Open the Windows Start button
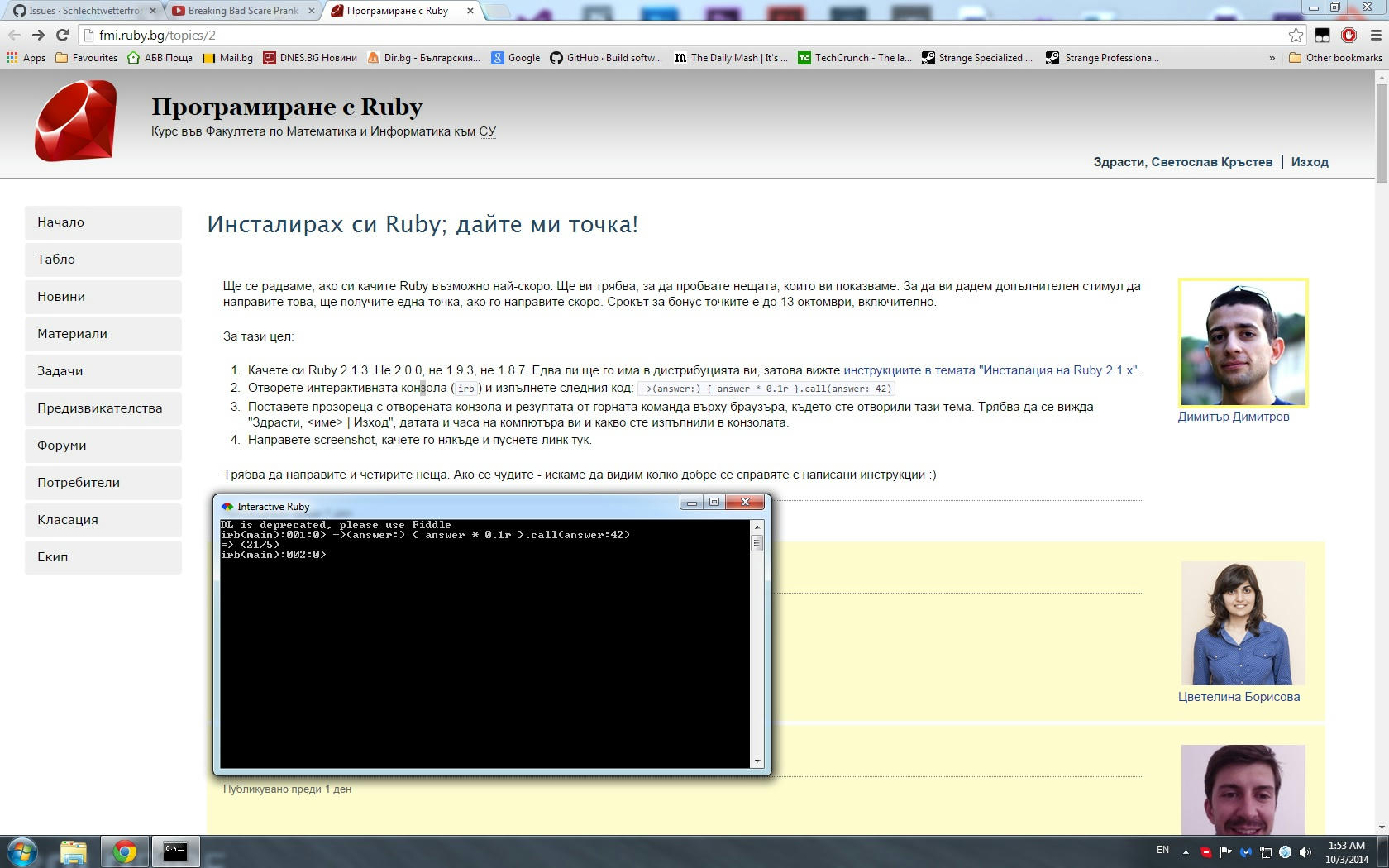Viewport: 1389px width, 868px height. (x=22, y=851)
